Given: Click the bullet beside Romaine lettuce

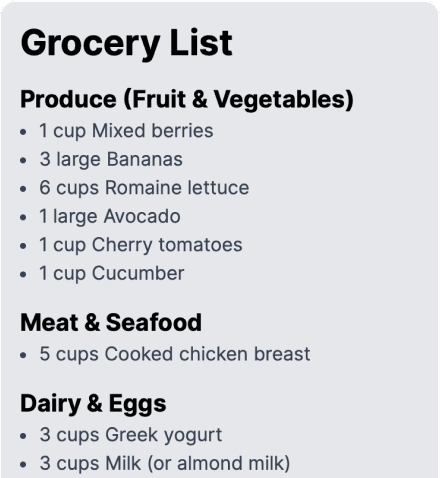Looking at the screenshot, I should [x=23, y=189].
